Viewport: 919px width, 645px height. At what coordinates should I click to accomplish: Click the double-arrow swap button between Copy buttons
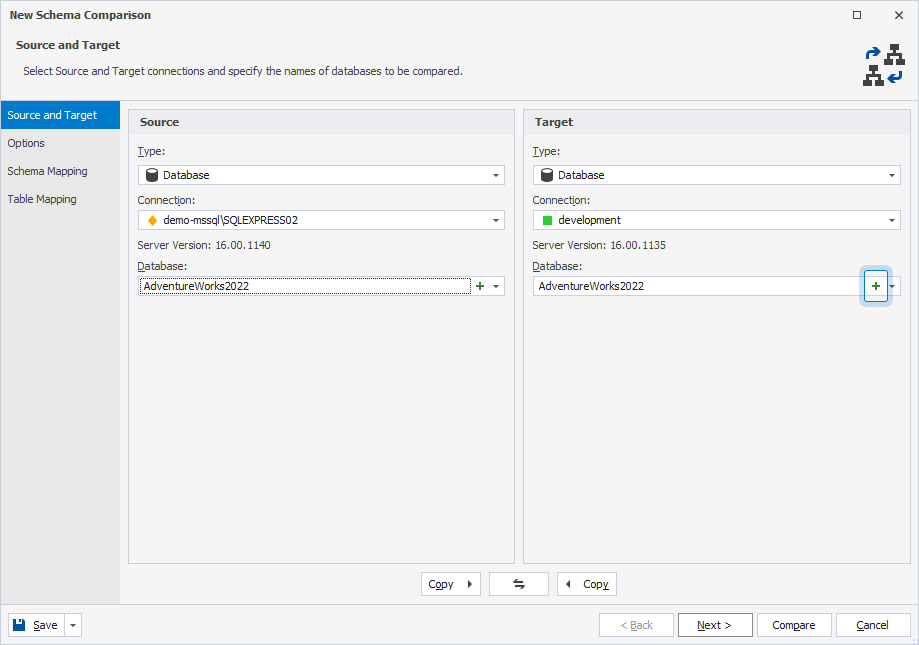click(x=518, y=584)
